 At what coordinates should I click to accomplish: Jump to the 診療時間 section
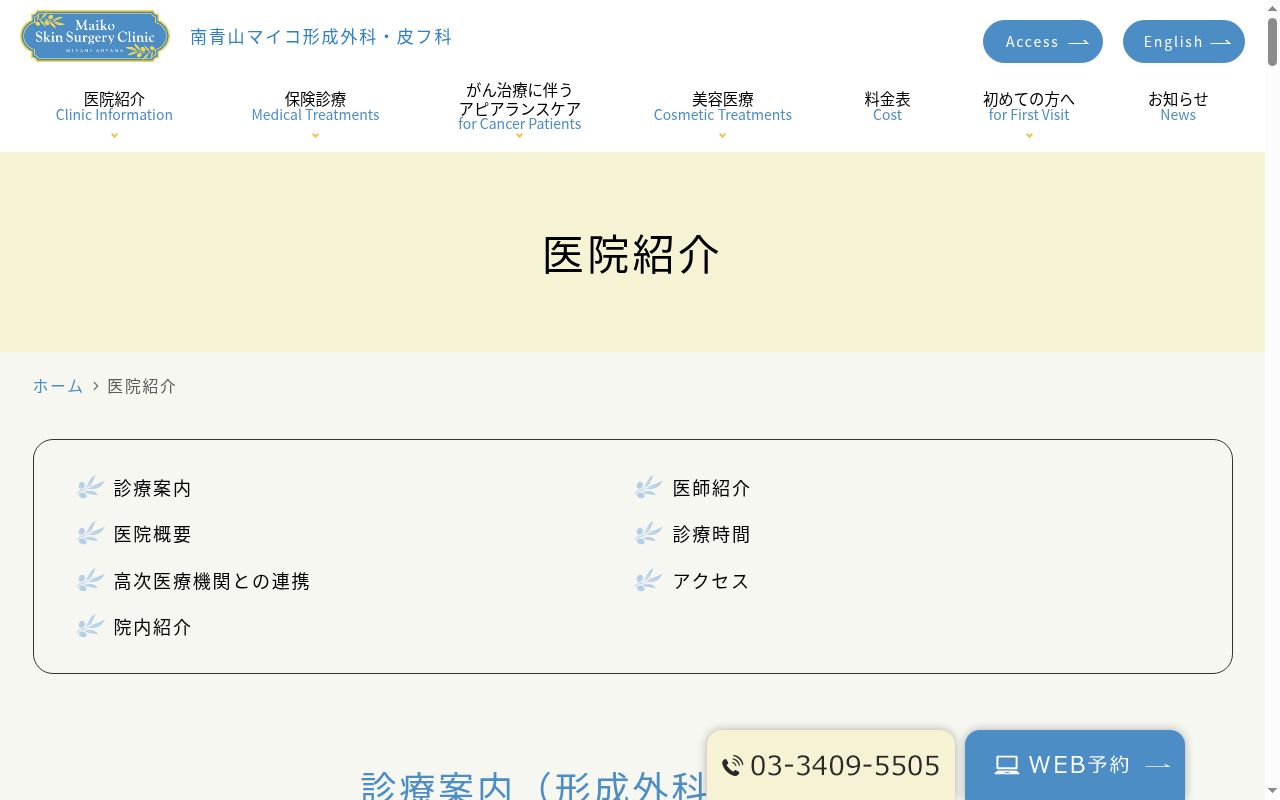tap(711, 534)
